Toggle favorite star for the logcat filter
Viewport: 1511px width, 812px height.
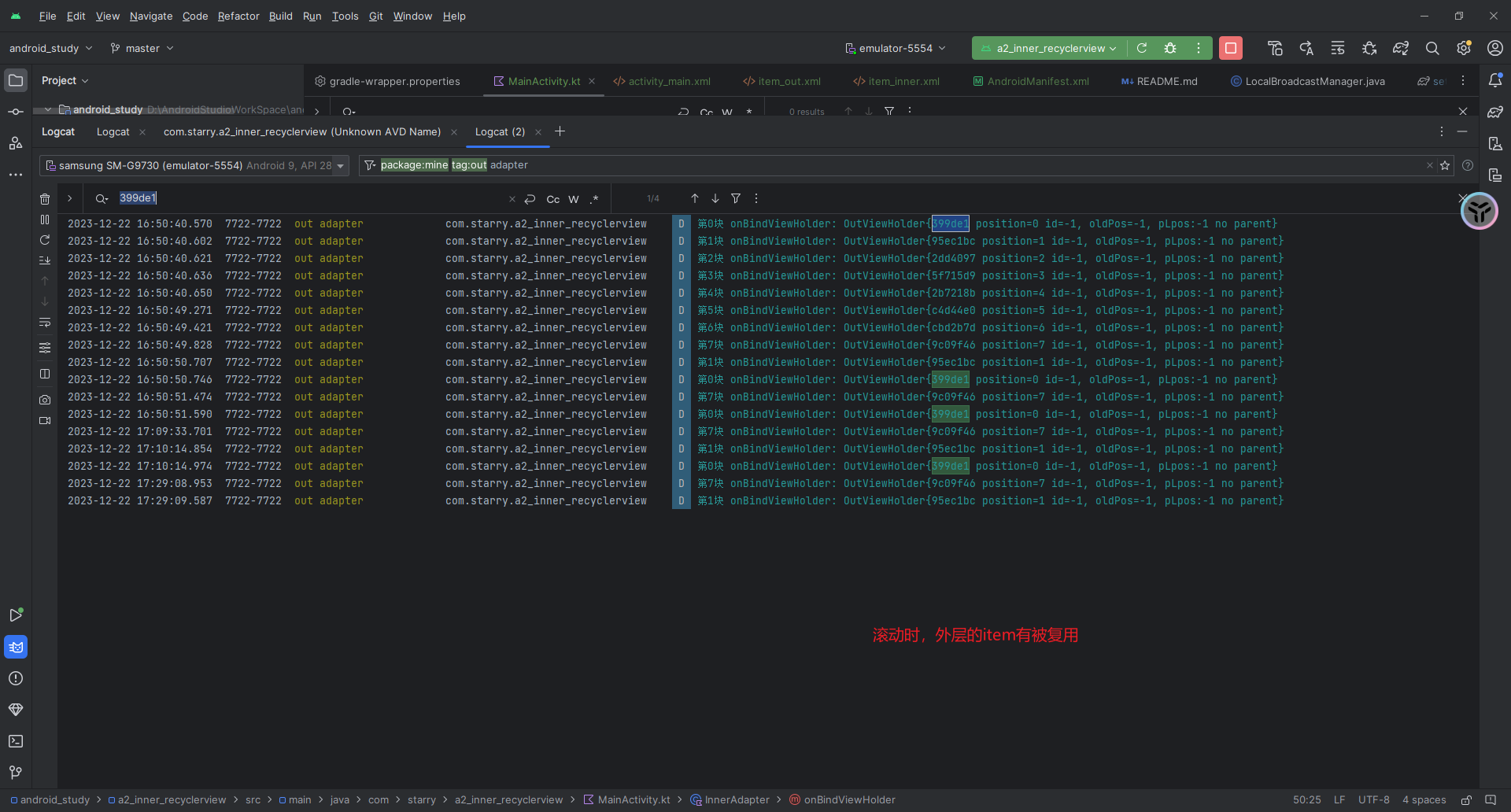(1445, 165)
